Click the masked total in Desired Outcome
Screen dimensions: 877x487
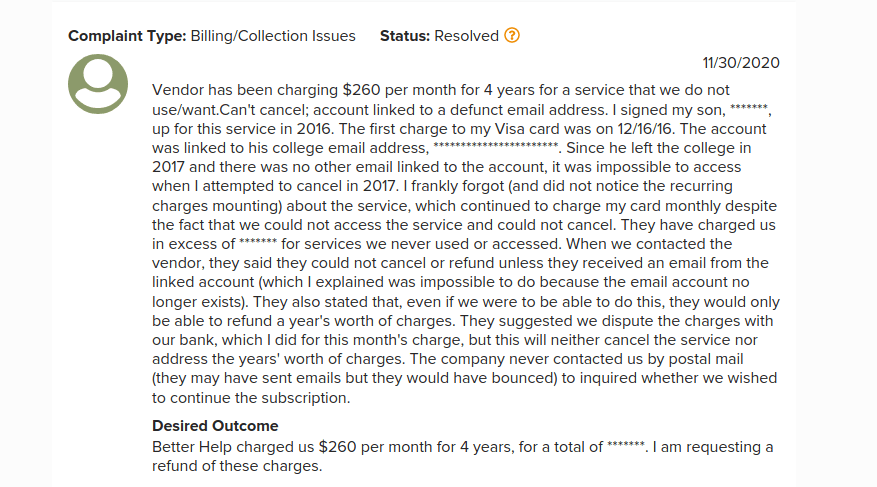pyautogui.click(x=628, y=446)
